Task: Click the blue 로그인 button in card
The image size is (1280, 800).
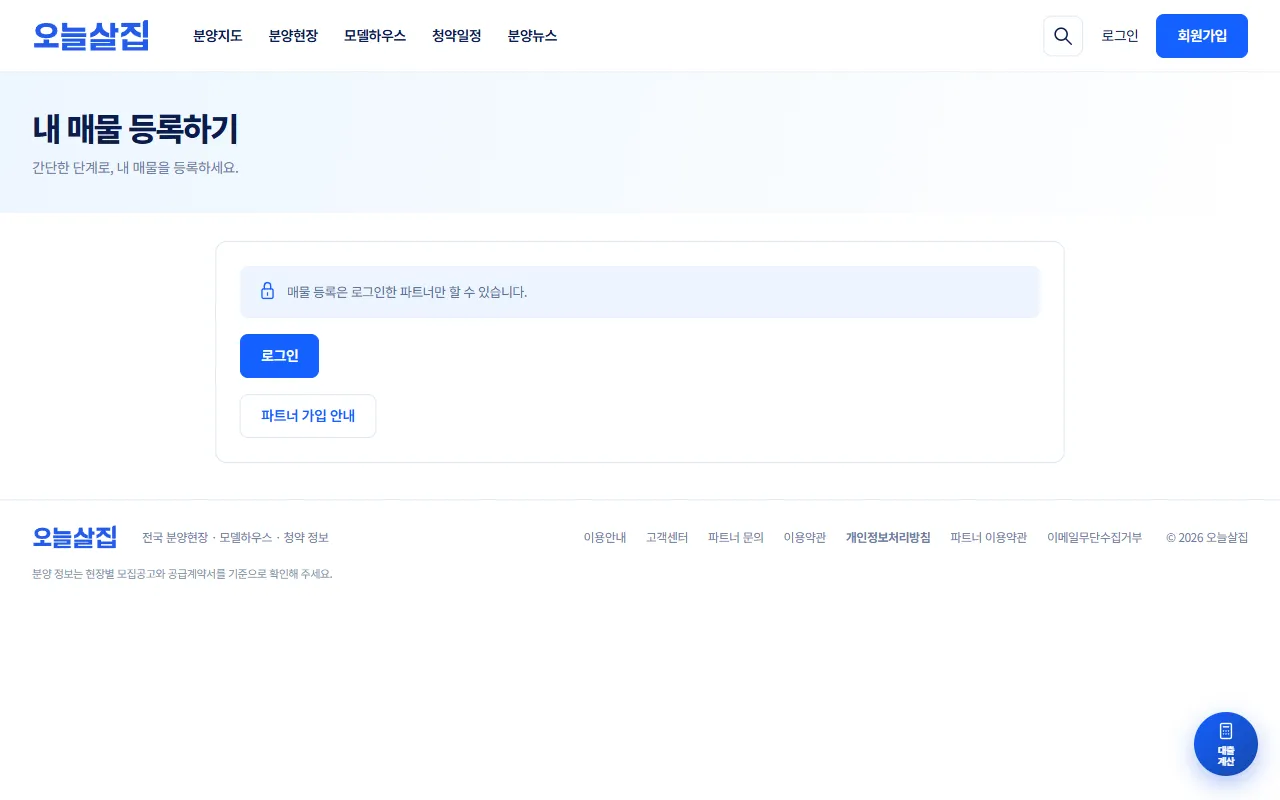Action: (x=279, y=356)
